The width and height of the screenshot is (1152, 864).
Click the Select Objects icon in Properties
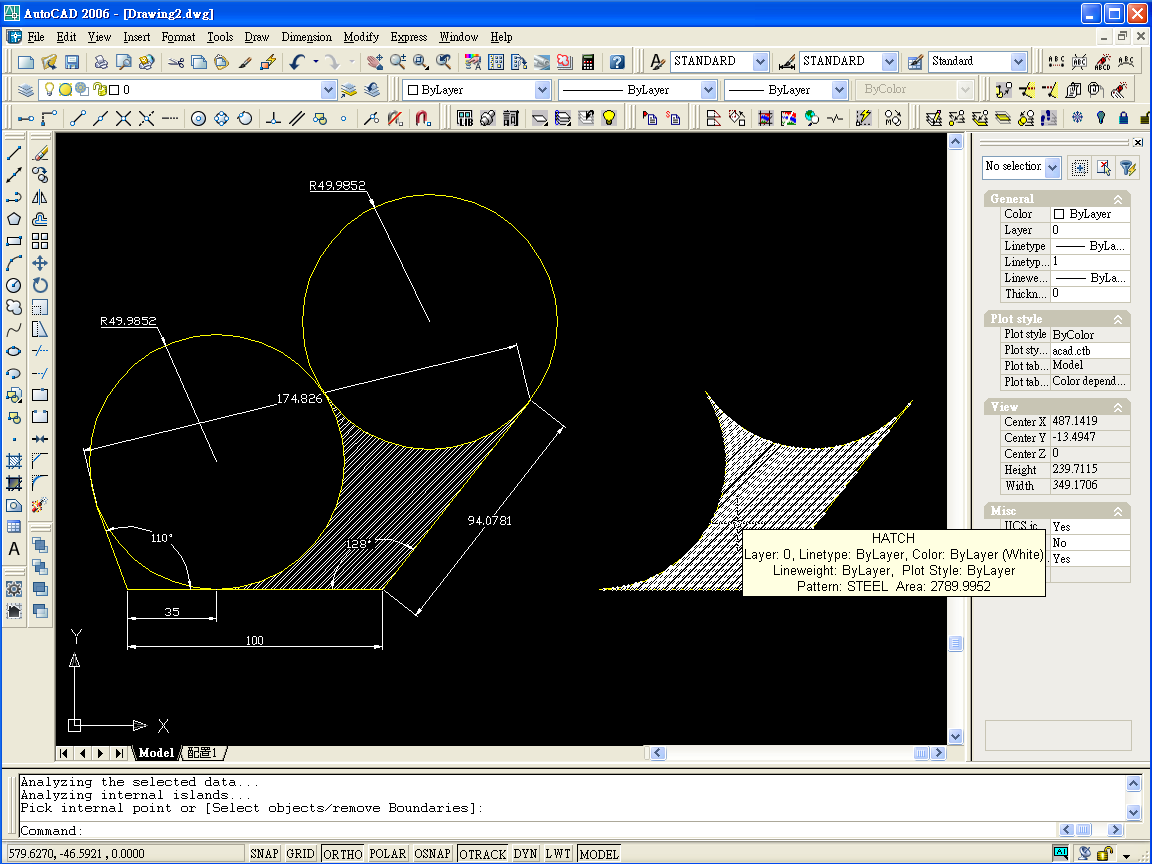click(1104, 168)
